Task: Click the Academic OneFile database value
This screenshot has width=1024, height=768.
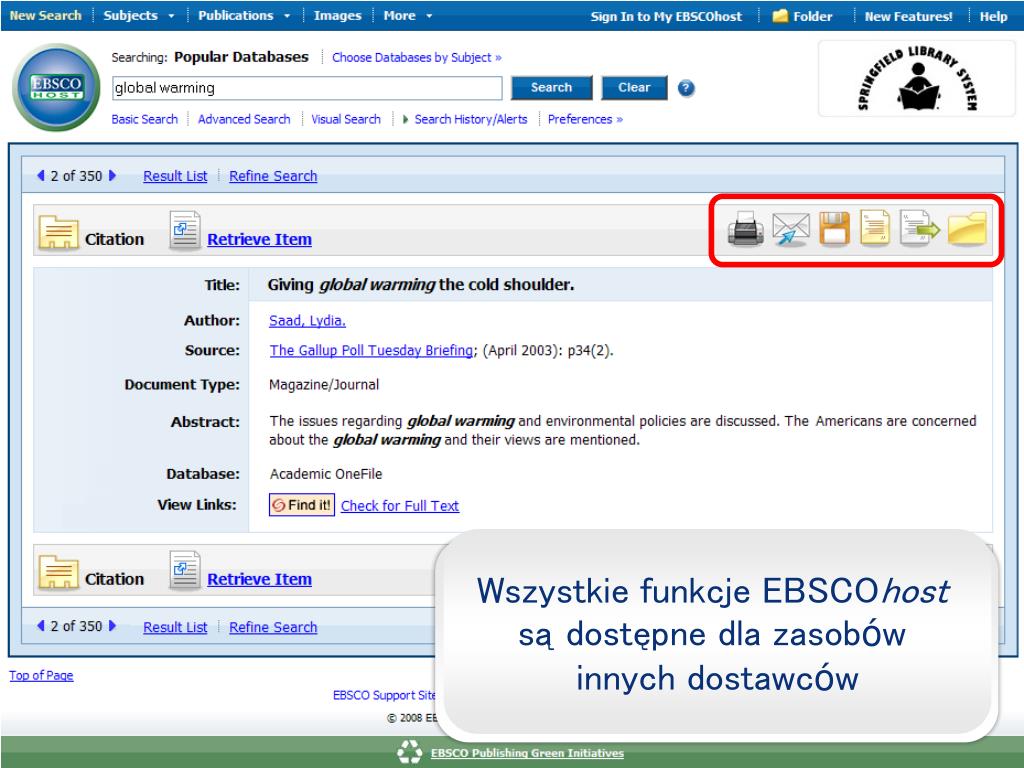Action: pyautogui.click(x=326, y=474)
